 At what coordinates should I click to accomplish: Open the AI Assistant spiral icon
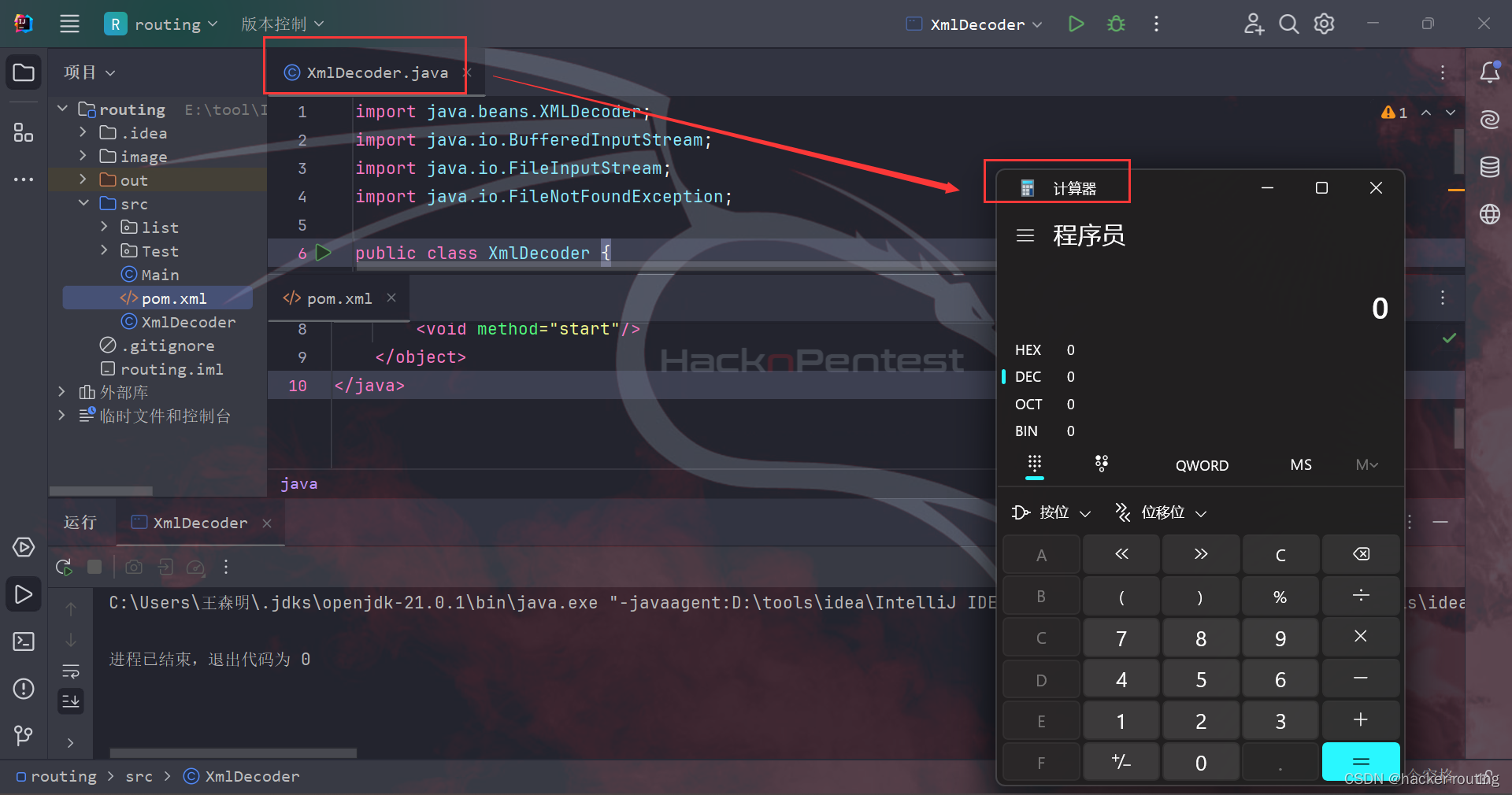click(1489, 120)
